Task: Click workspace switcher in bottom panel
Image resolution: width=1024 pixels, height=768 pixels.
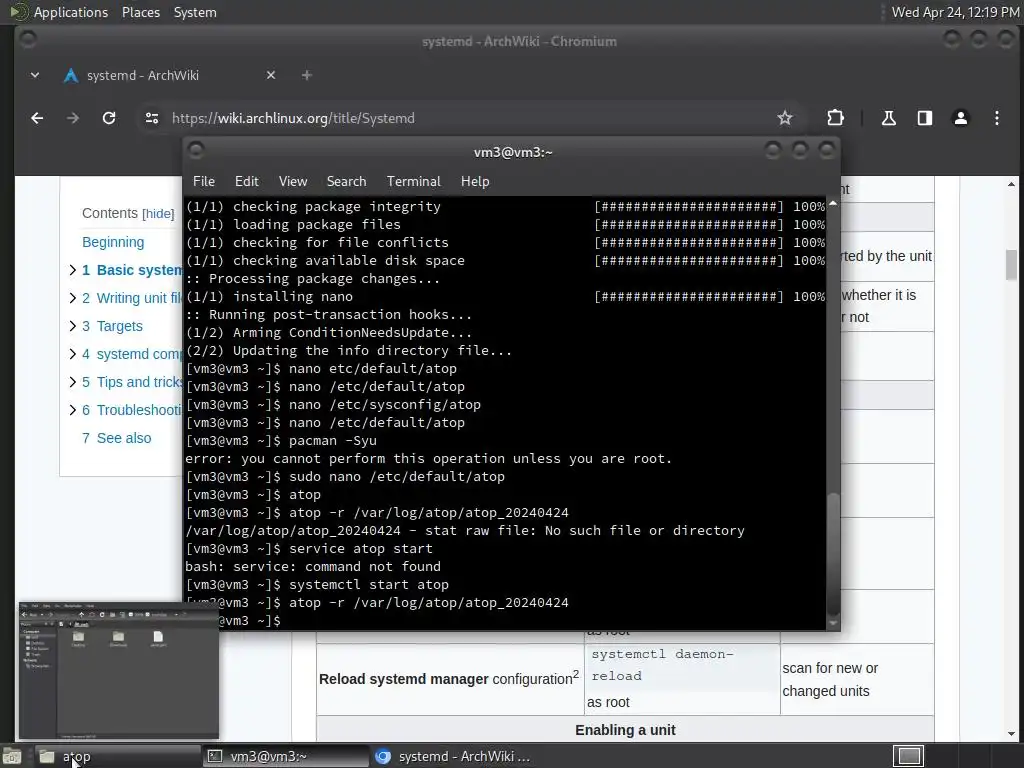Action: [908, 756]
